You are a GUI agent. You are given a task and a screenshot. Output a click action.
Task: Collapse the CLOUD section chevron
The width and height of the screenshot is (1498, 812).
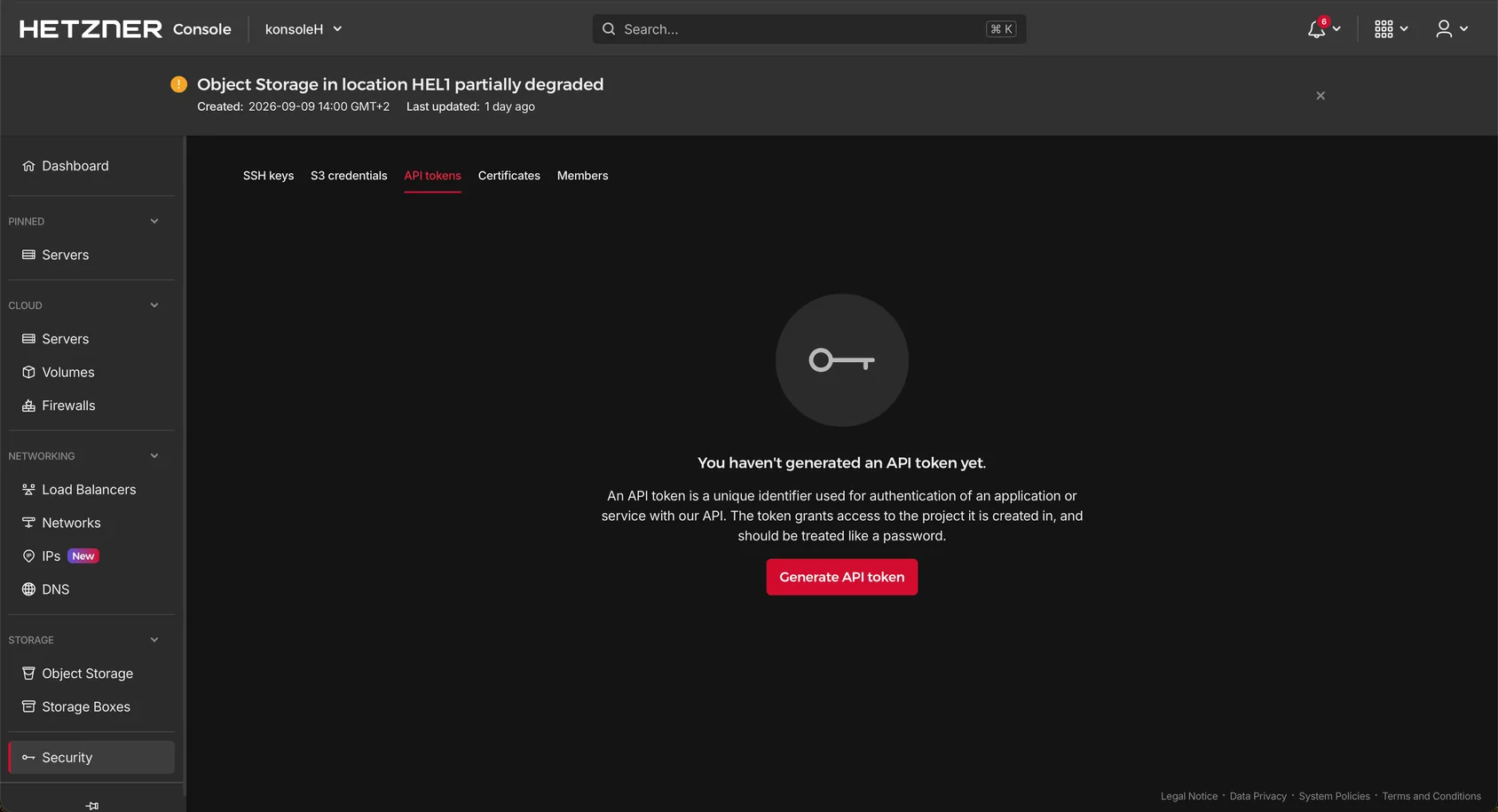[x=154, y=305]
